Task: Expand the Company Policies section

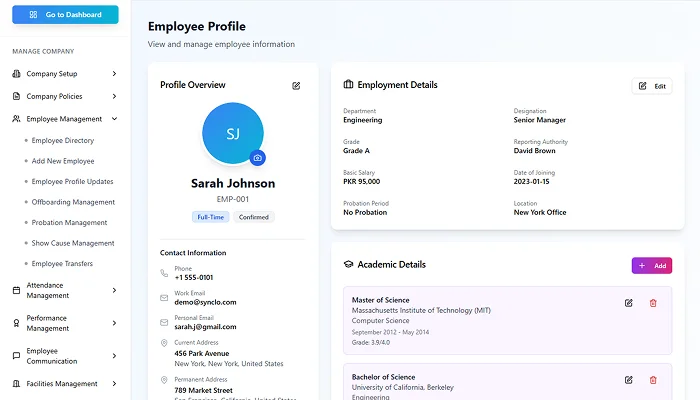Action: pyautogui.click(x=114, y=97)
